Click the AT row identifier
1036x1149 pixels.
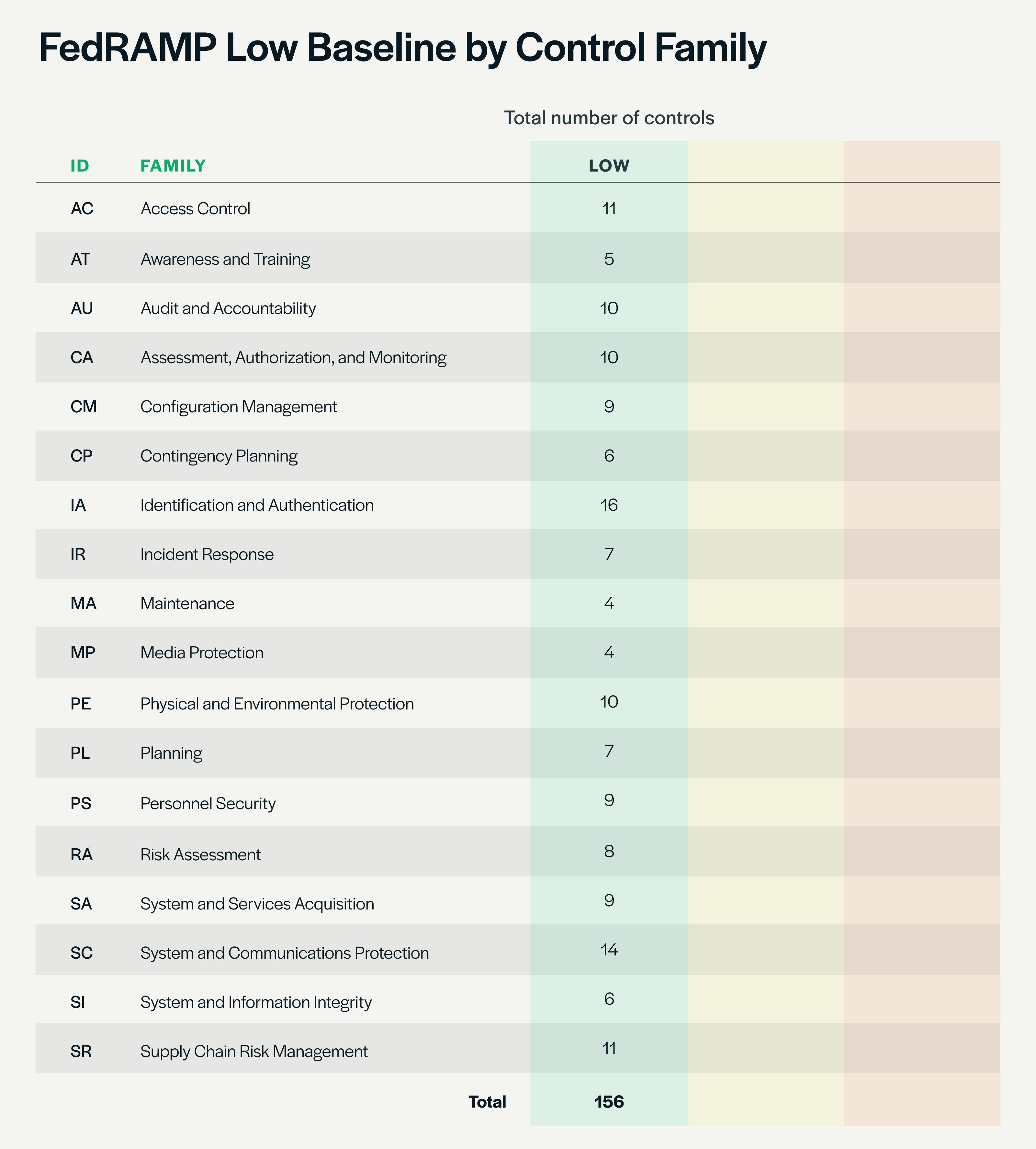[x=80, y=259]
